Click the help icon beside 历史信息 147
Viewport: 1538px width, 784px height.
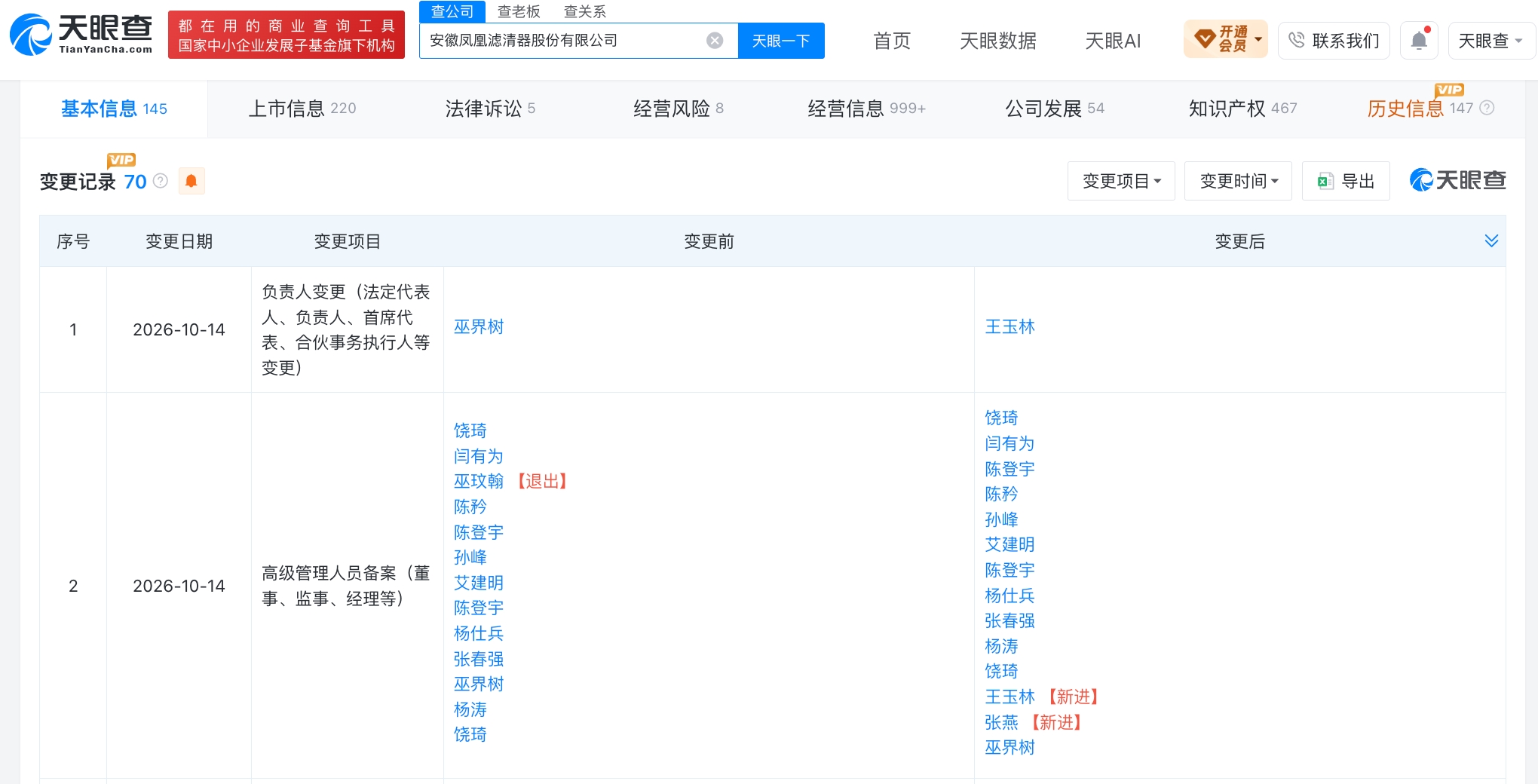(x=1487, y=108)
